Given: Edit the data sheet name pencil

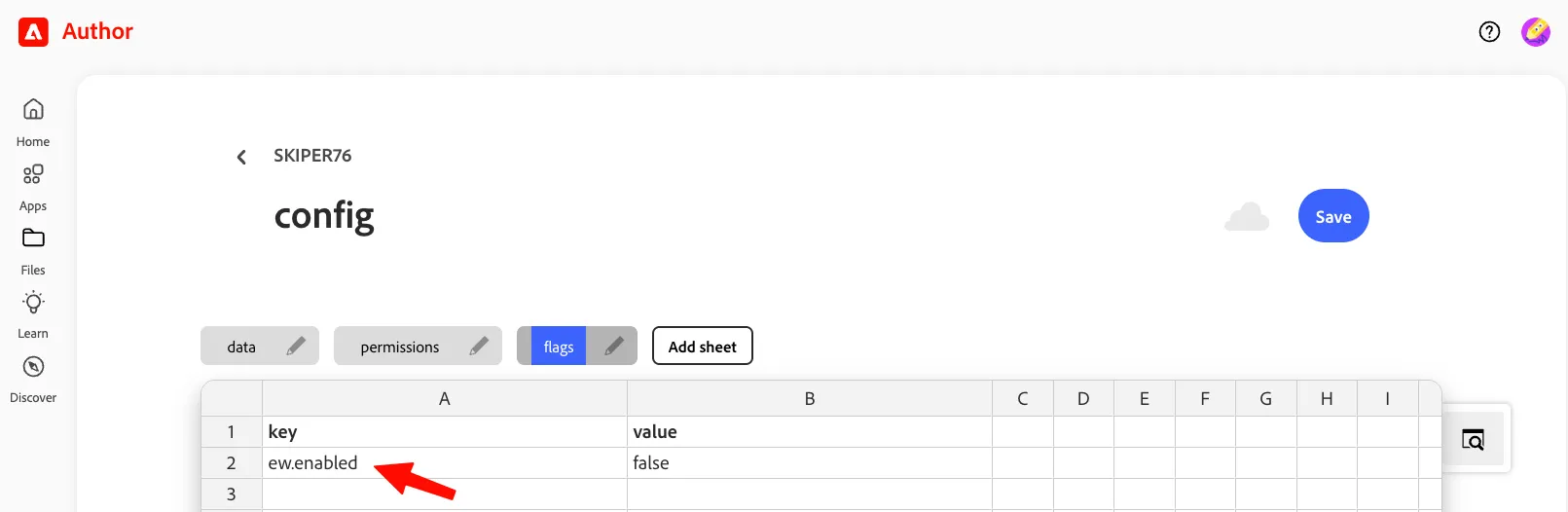Looking at the screenshot, I should click(x=297, y=346).
